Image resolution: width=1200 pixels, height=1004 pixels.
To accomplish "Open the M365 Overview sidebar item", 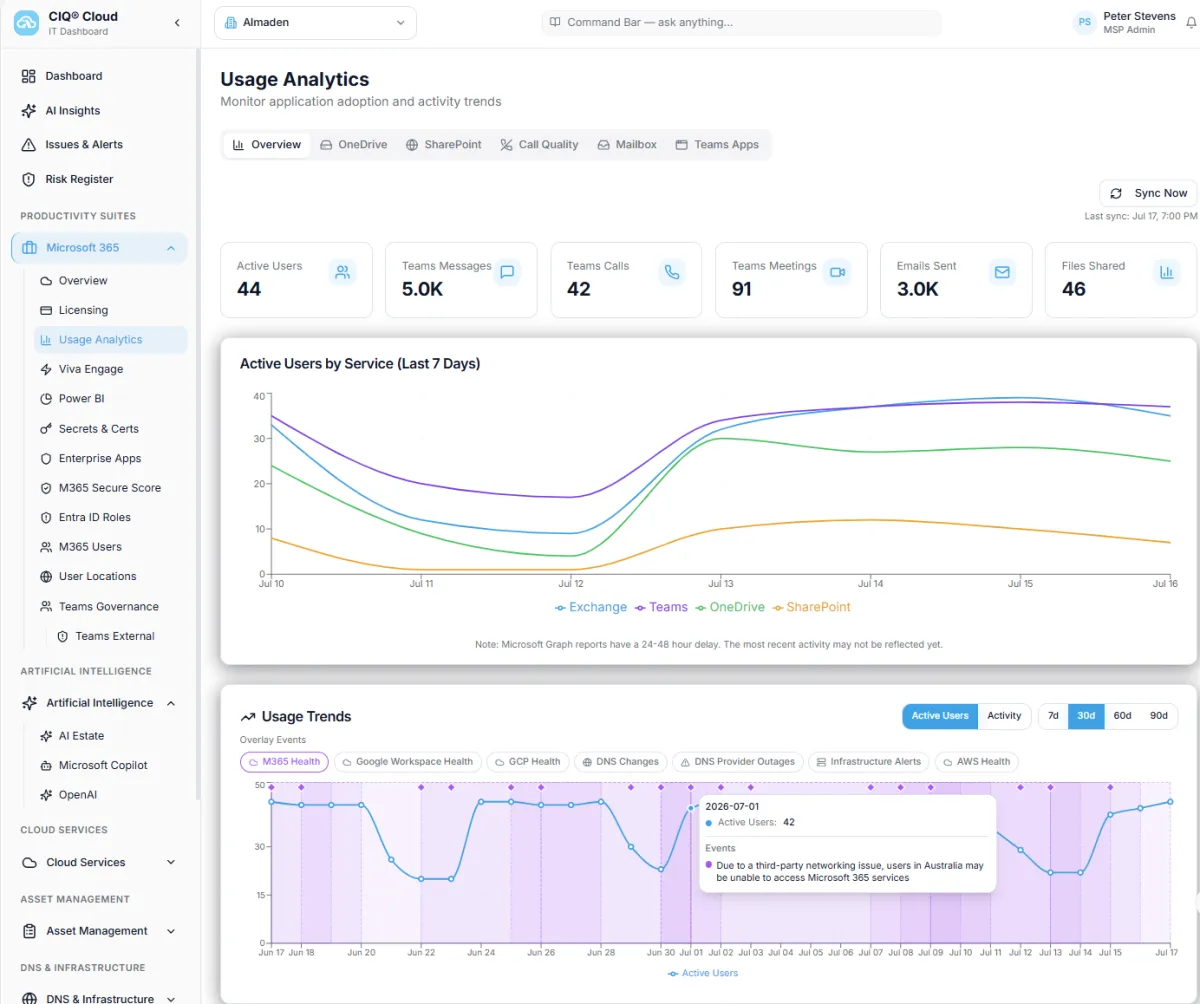I will tap(110, 281).
